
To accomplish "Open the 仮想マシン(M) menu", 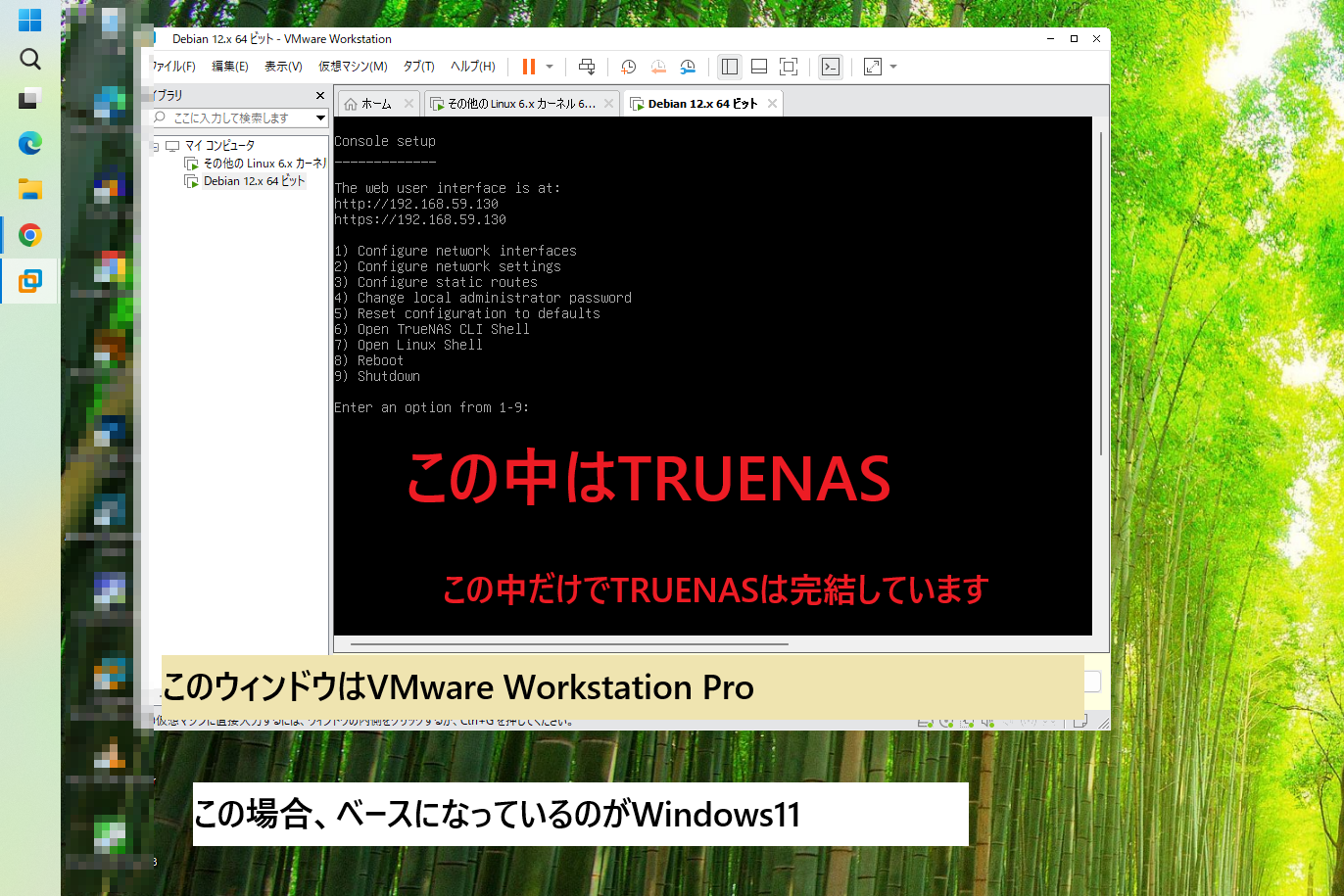I will click(353, 67).
